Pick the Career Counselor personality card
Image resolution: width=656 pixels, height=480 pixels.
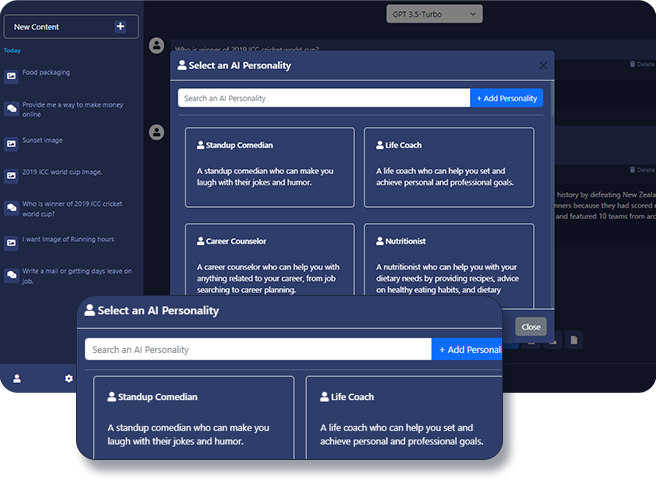270,259
